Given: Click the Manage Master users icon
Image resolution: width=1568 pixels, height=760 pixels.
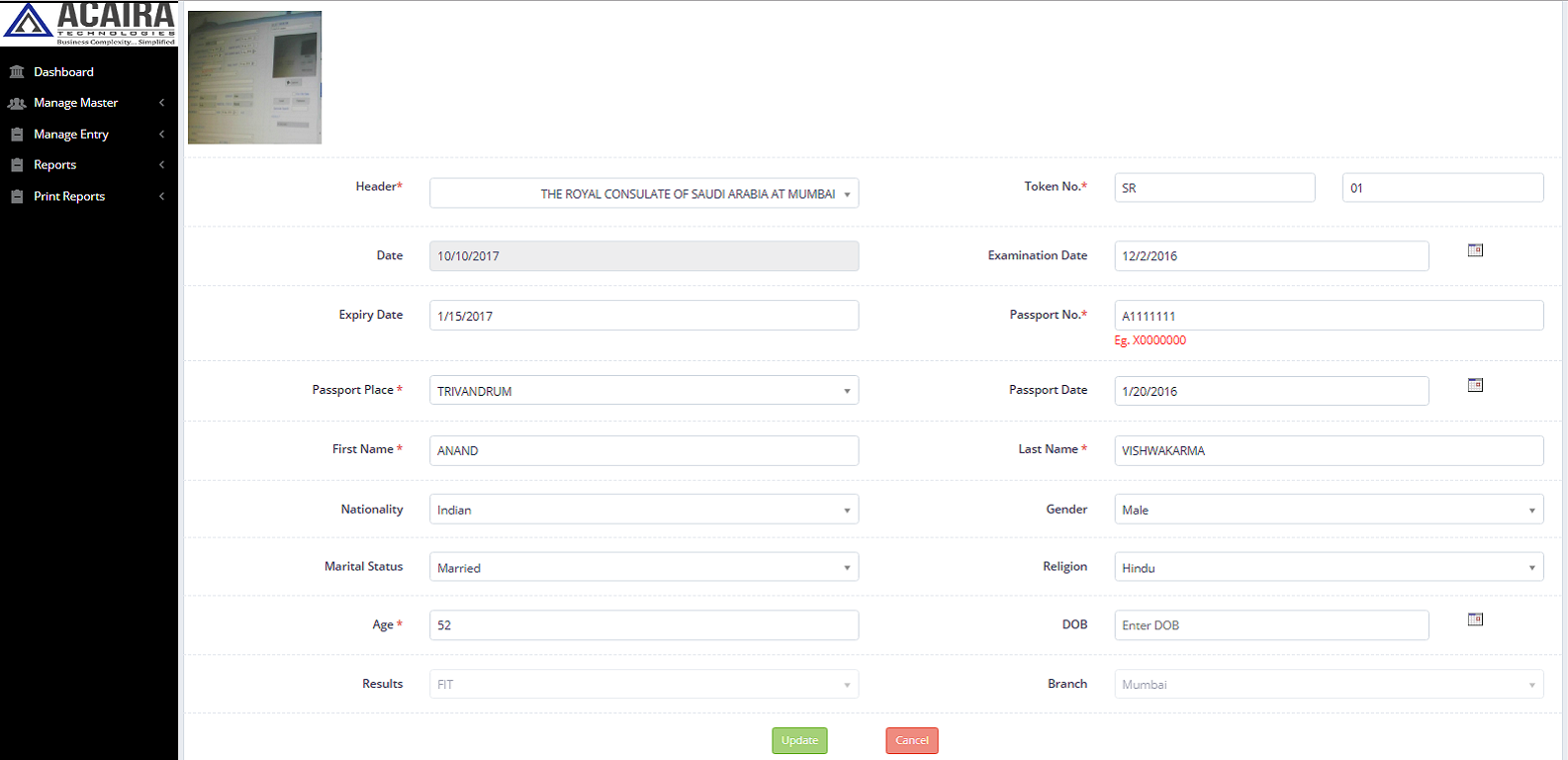Looking at the screenshot, I should (x=17, y=103).
